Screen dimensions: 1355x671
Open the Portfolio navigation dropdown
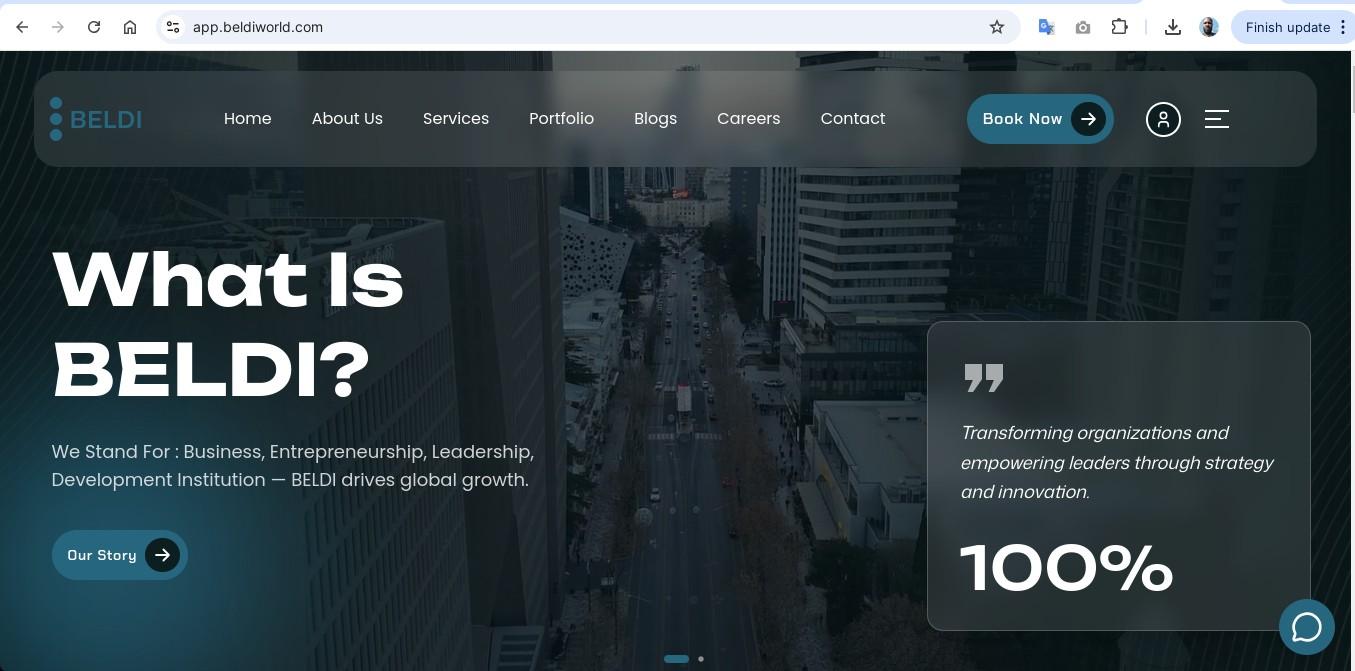coord(561,118)
